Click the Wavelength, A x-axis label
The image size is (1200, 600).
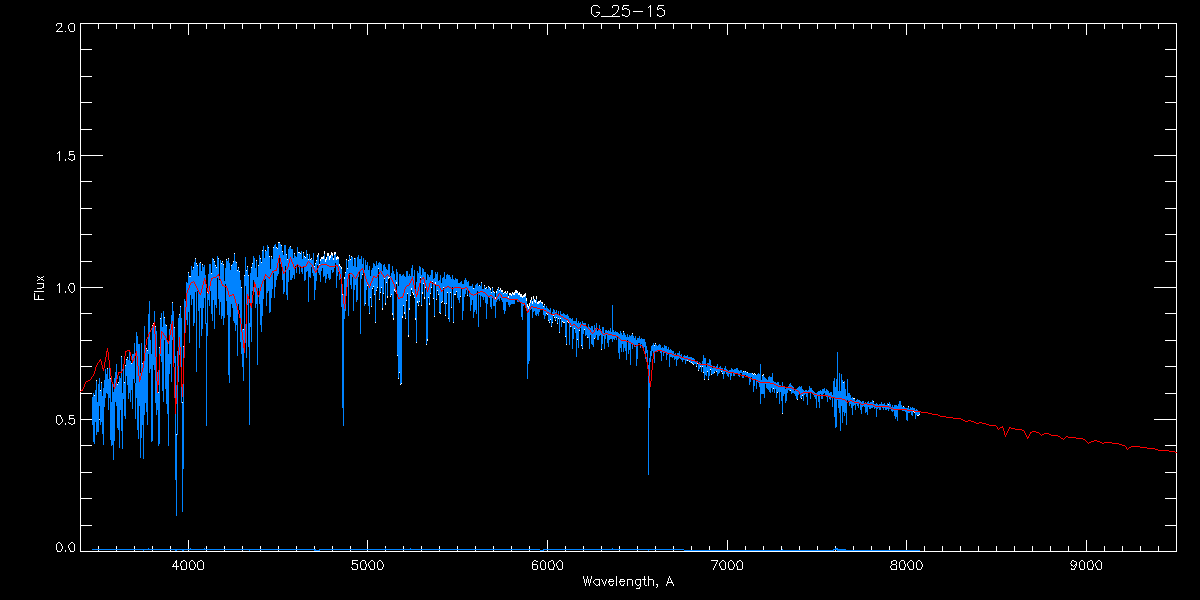[627, 582]
